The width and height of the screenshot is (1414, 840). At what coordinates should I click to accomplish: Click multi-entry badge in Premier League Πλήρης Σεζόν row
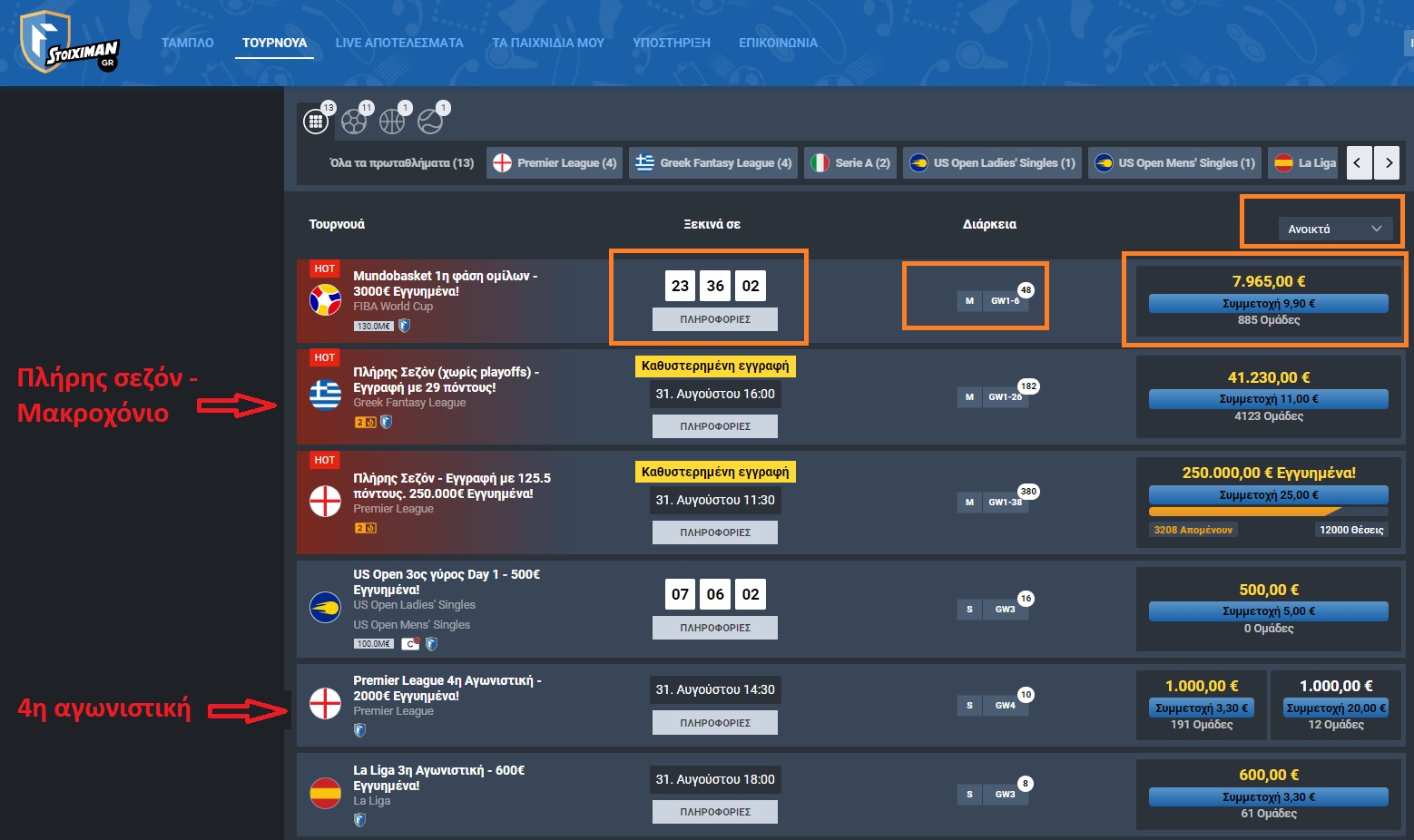coord(365,528)
